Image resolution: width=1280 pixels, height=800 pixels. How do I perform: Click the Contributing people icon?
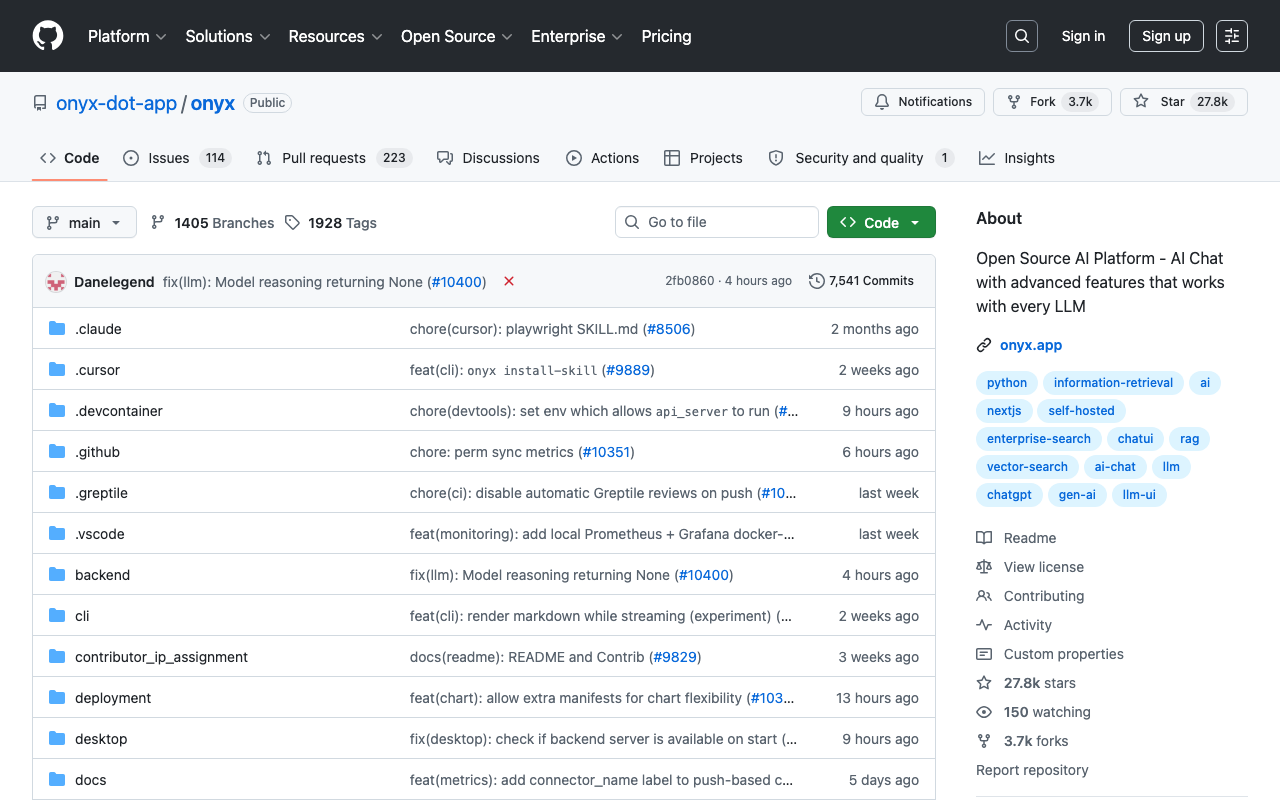984,596
